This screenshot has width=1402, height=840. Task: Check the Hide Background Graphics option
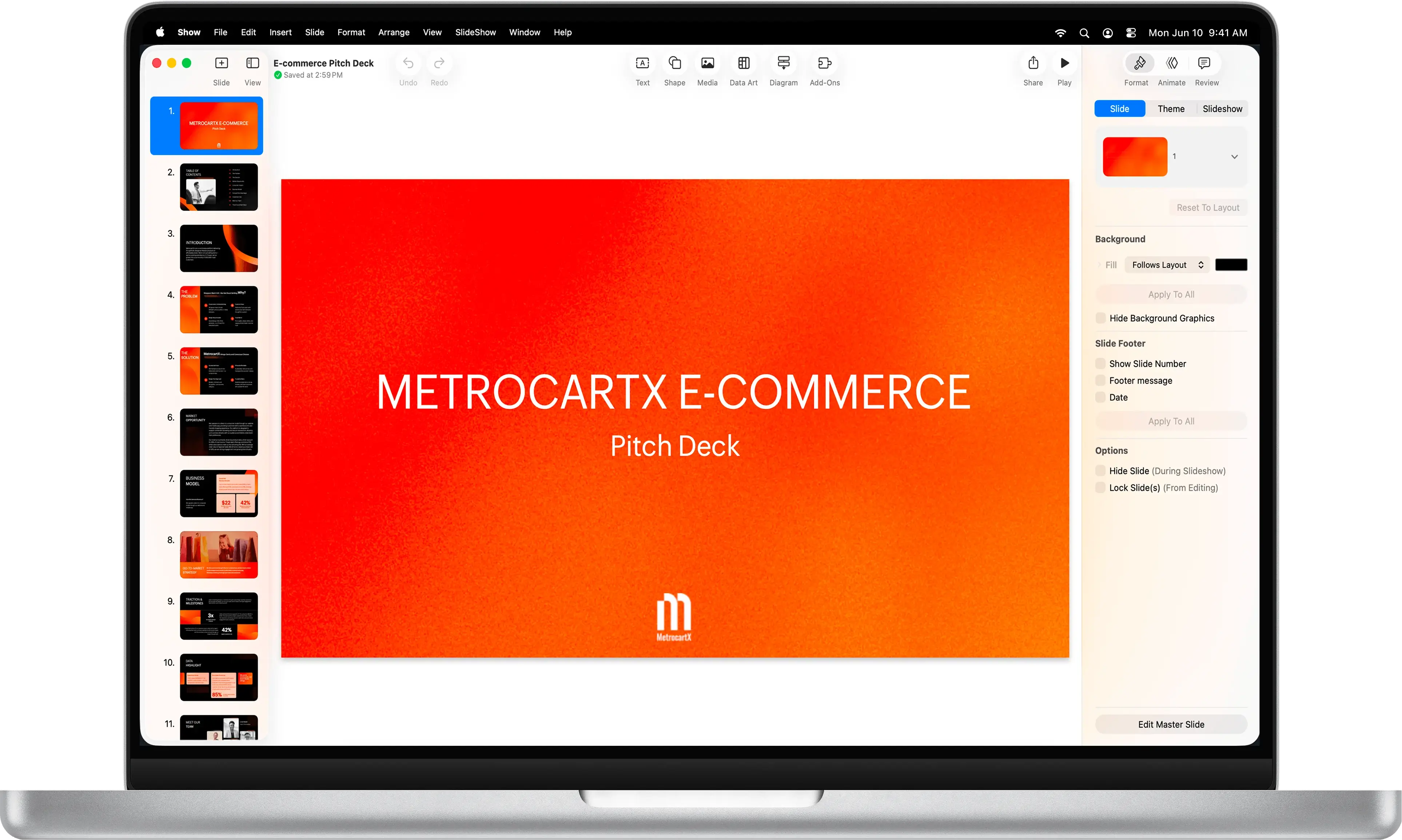pos(1100,318)
